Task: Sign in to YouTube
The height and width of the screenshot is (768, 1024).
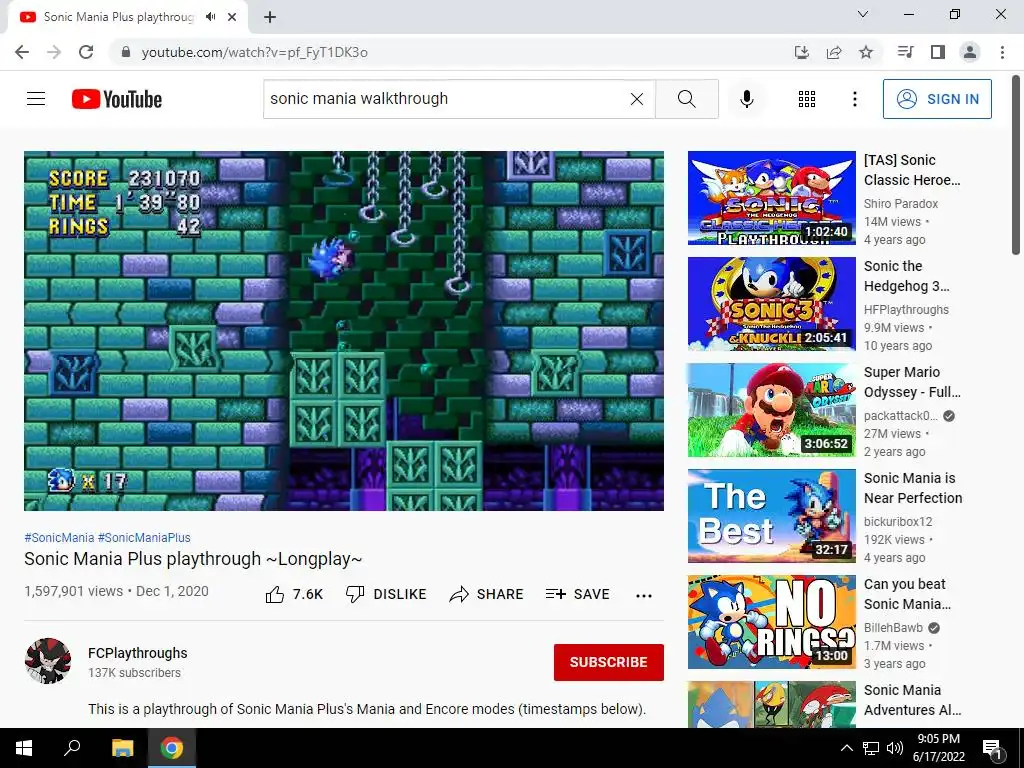Action: point(936,99)
